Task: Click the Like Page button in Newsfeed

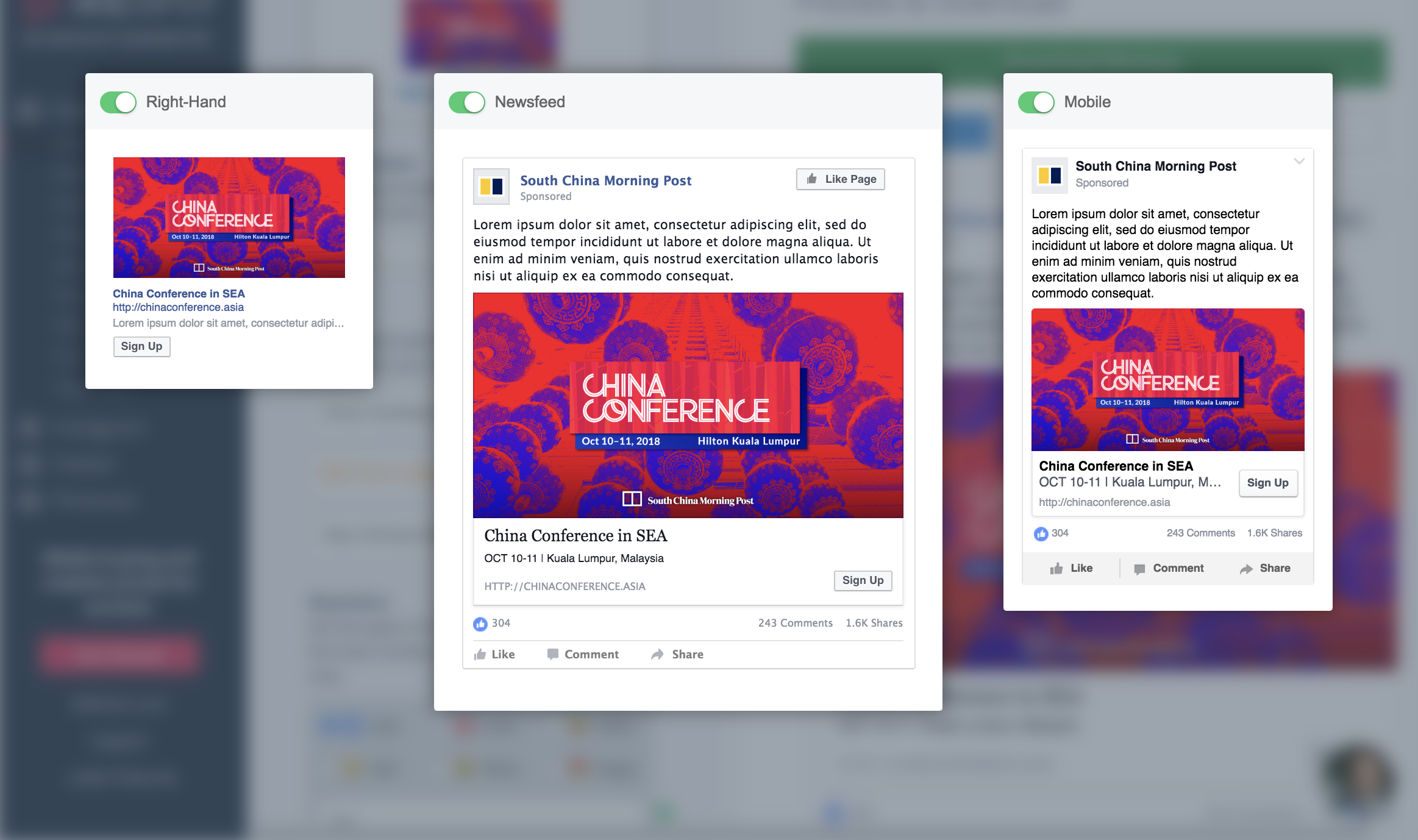Action: coord(841,179)
